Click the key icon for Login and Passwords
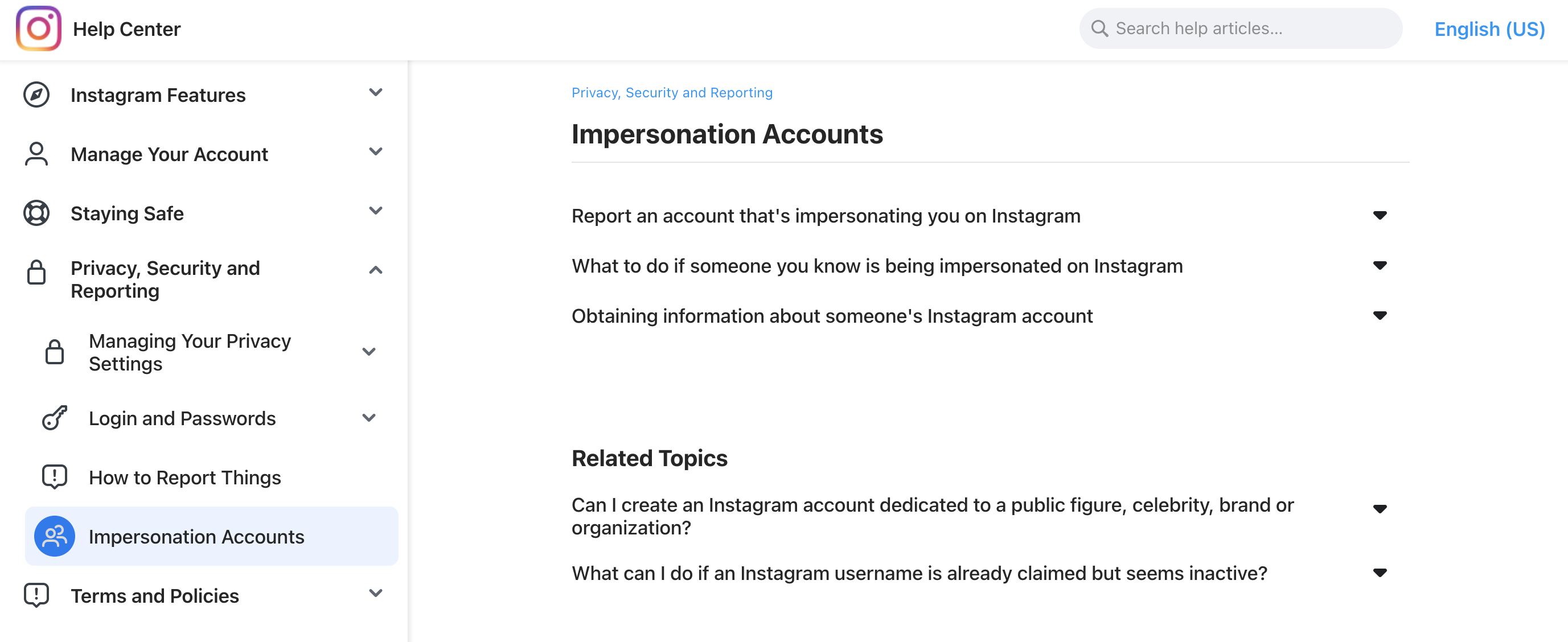Image resolution: width=1568 pixels, height=642 pixels. (x=55, y=418)
